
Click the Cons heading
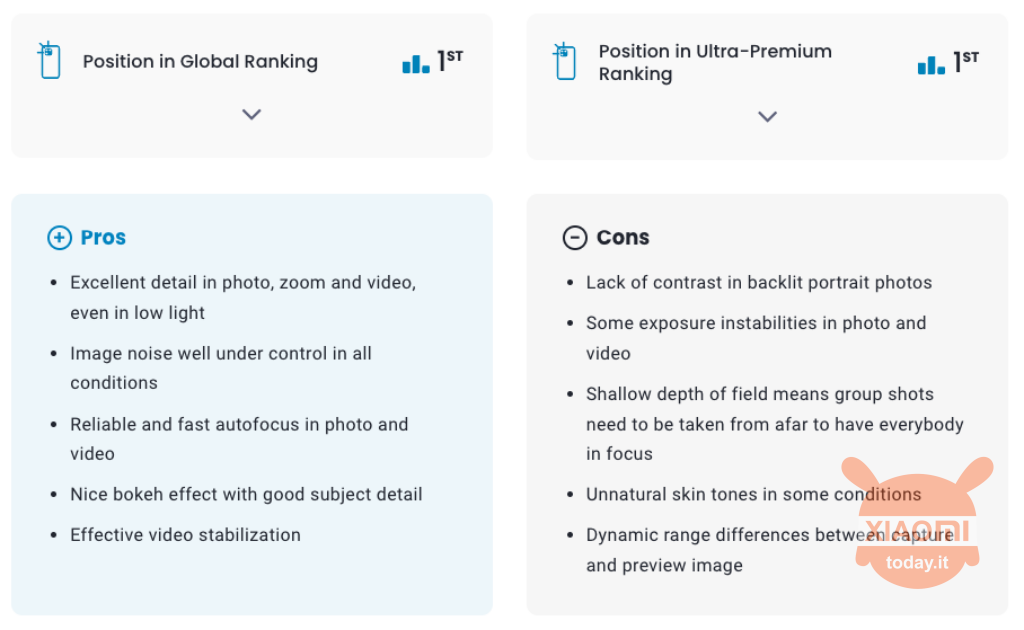tap(623, 238)
